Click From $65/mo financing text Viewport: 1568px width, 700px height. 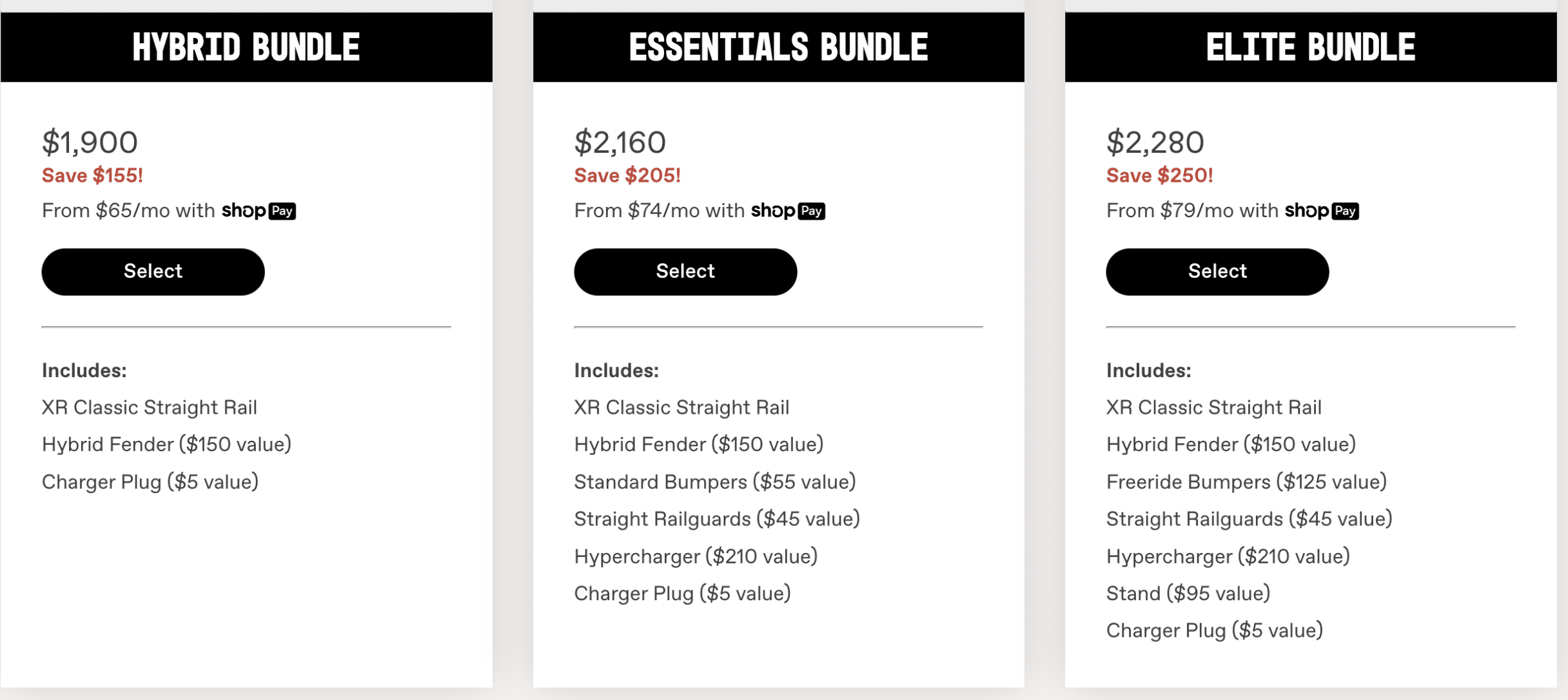point(128,211)
